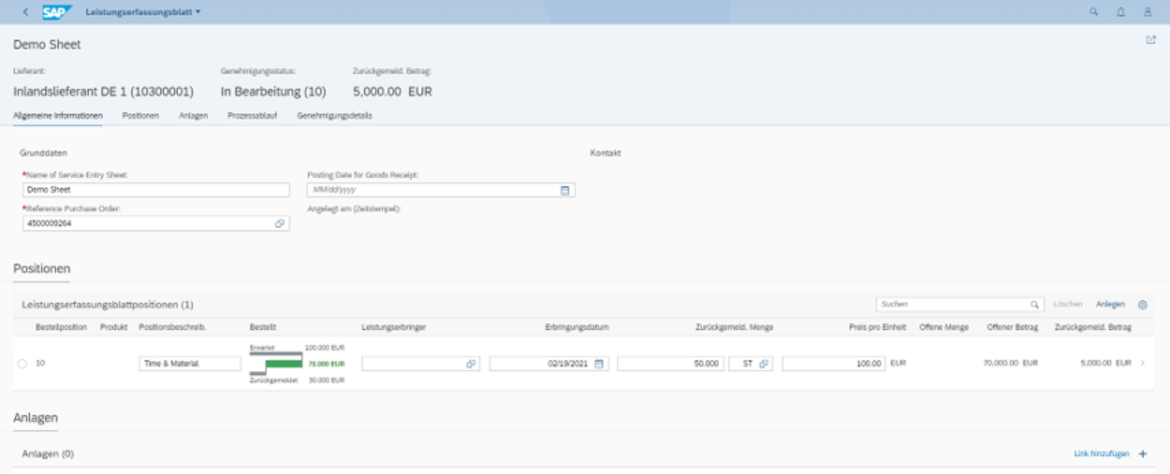1170x474 pixels.
Task: Click the green Bestellt progress bar
Action: 284,364
